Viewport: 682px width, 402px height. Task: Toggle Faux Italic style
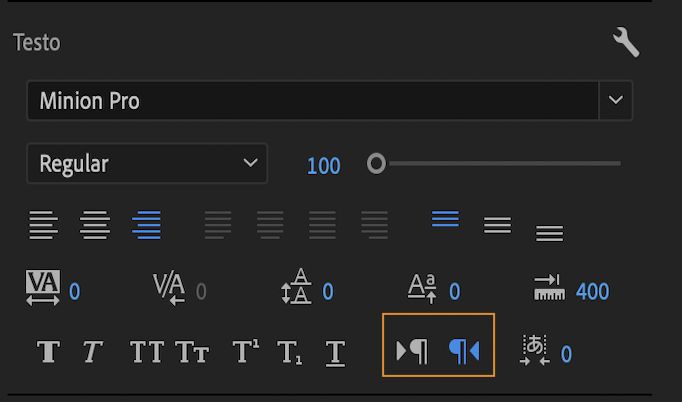pos(93,352)
